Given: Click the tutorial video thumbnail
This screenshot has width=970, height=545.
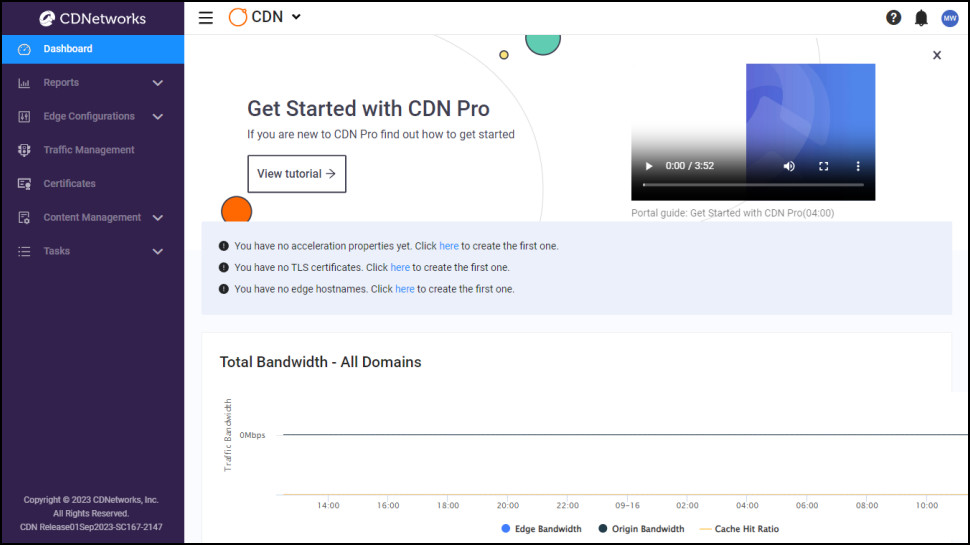Looking at the screenshot, I should click(753, 132).
